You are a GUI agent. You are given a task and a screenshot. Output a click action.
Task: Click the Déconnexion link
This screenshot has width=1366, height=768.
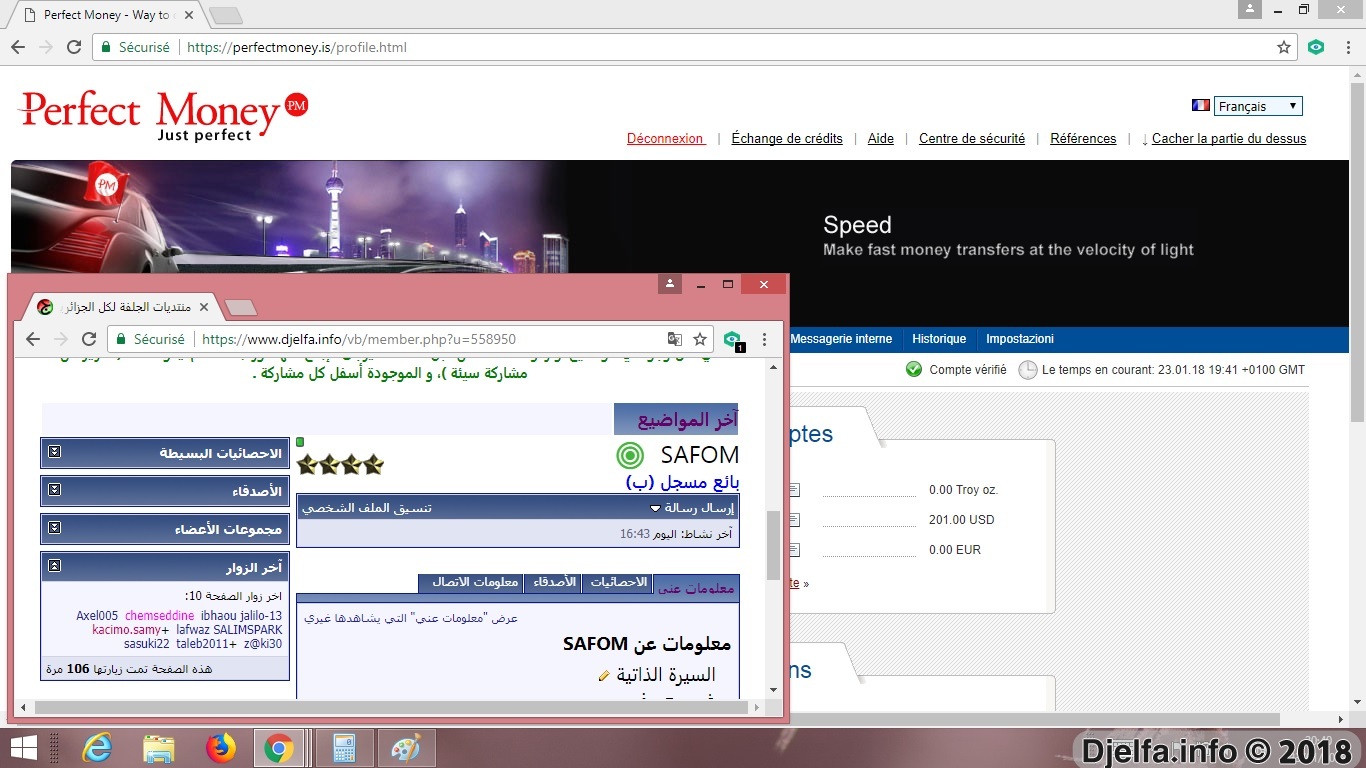(665, 139)
